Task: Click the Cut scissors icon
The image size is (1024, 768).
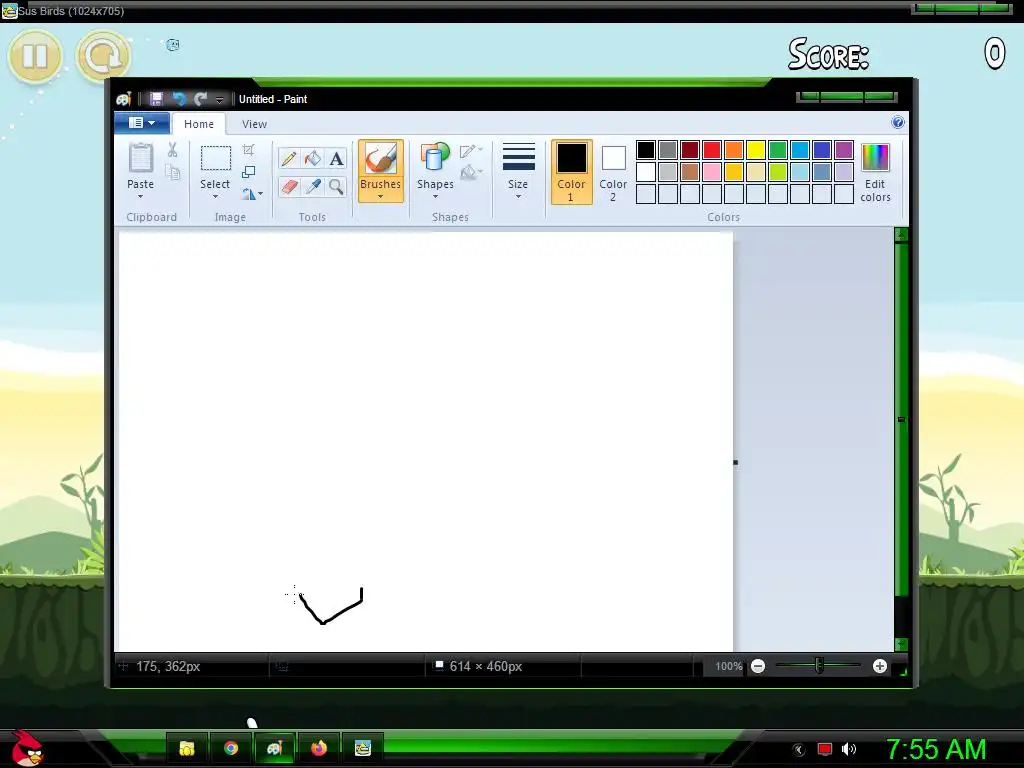Action: pos(172,150)
